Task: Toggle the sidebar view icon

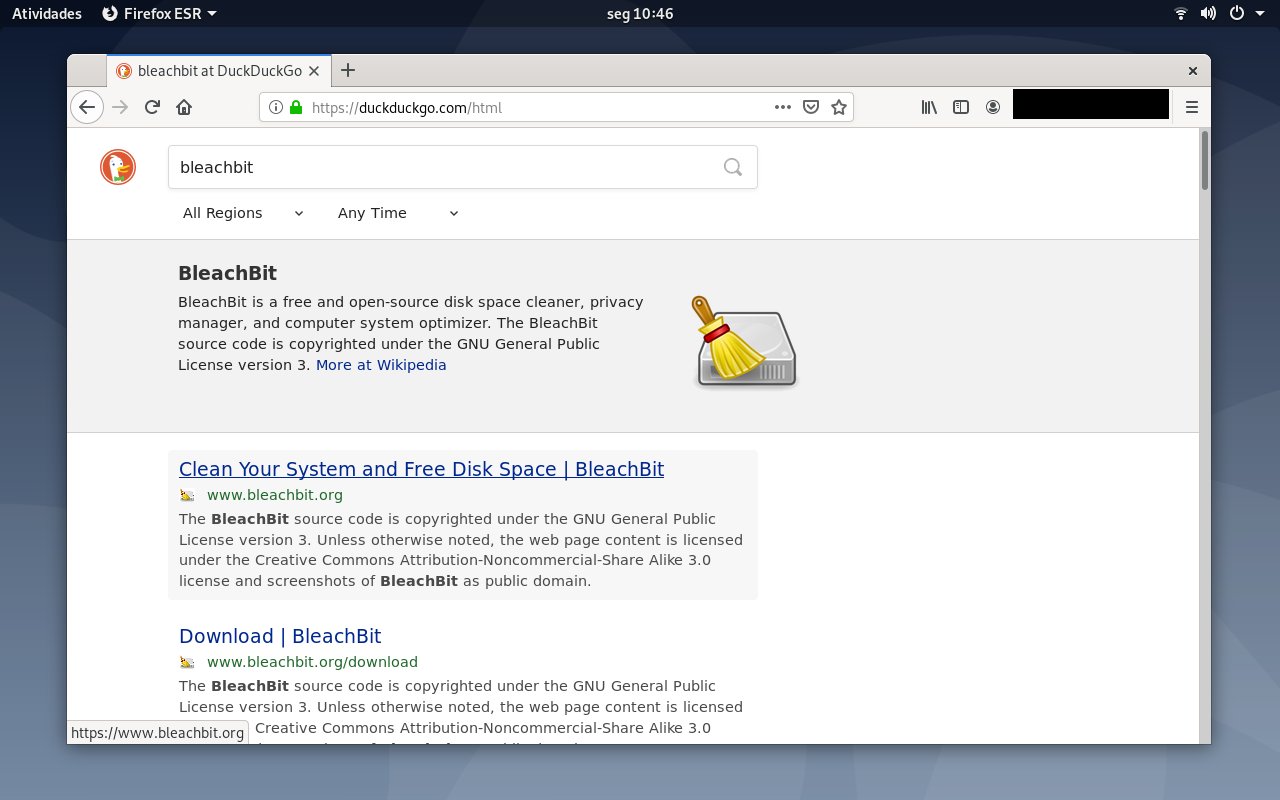Action: click(x=961, y=107)
